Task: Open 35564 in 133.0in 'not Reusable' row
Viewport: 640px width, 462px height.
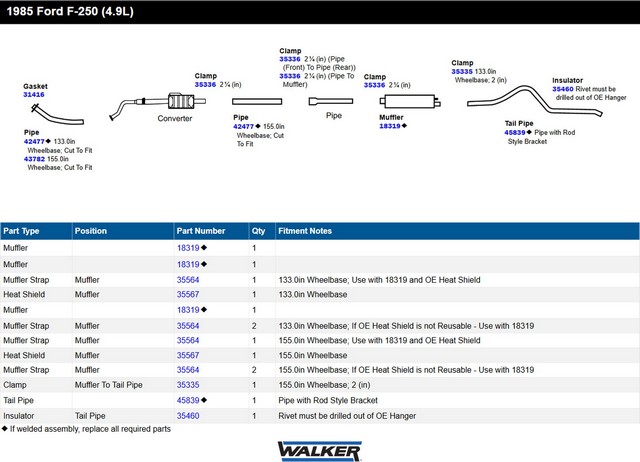Action: point(188,326)
